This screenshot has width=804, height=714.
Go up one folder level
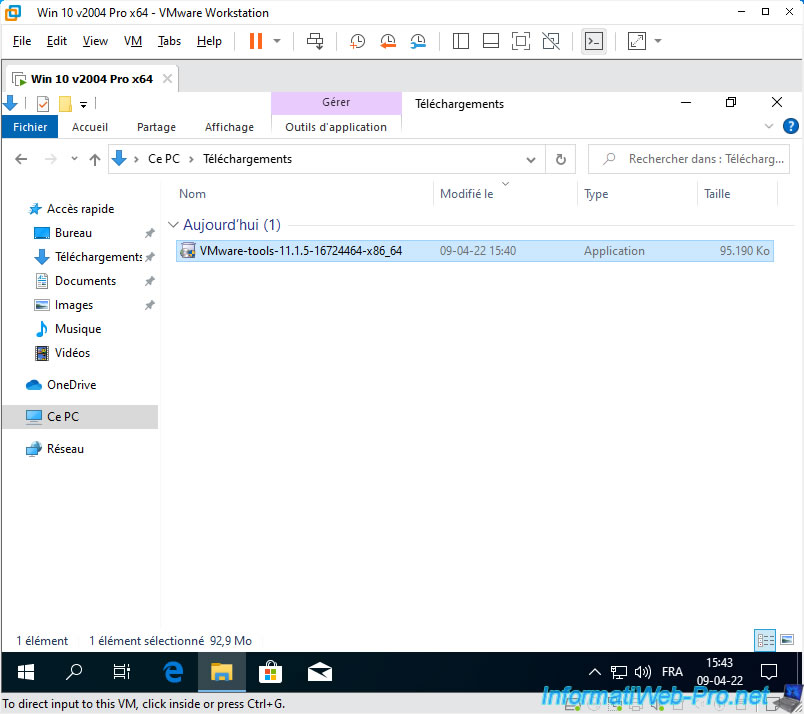tap(95, 160)
